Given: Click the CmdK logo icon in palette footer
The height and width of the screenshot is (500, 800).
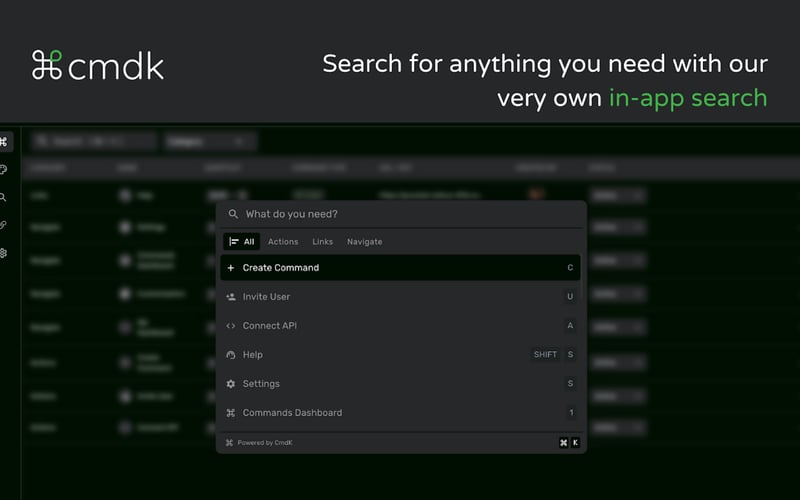Looking at the screenshot, I should click(x=229, y=443).
